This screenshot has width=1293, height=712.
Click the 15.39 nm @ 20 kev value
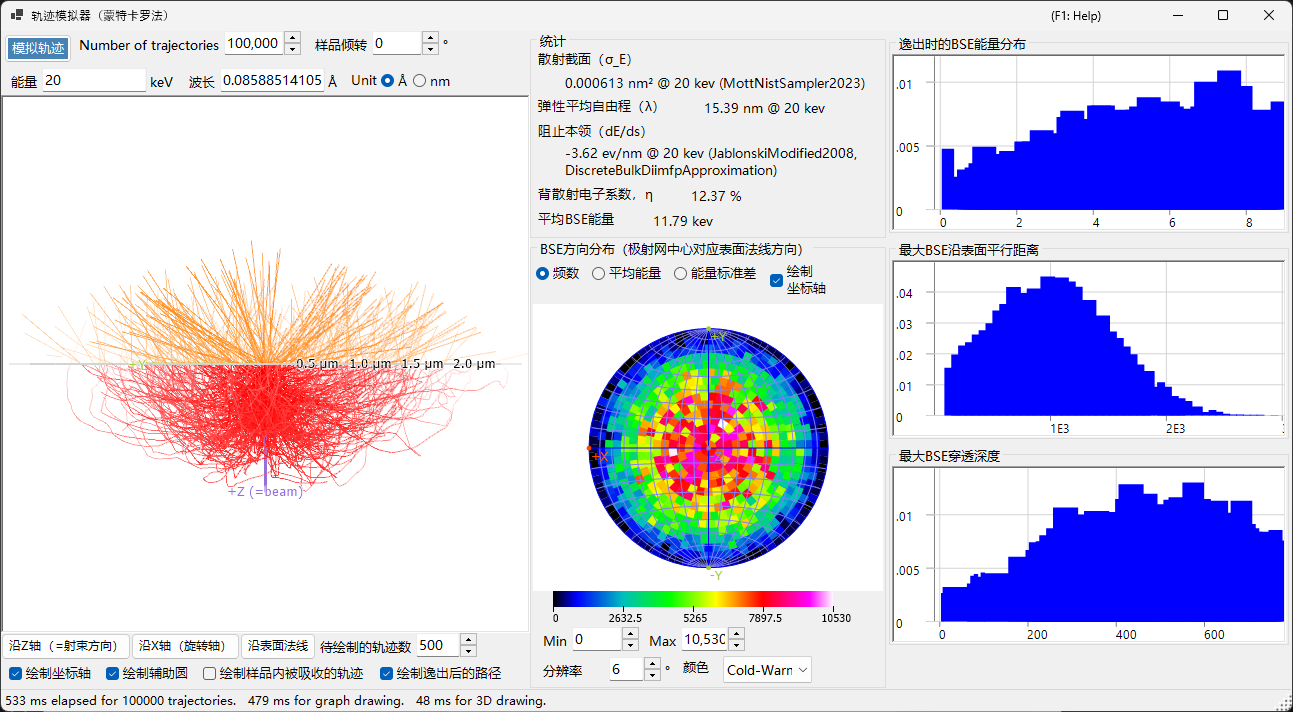point(764,108)
